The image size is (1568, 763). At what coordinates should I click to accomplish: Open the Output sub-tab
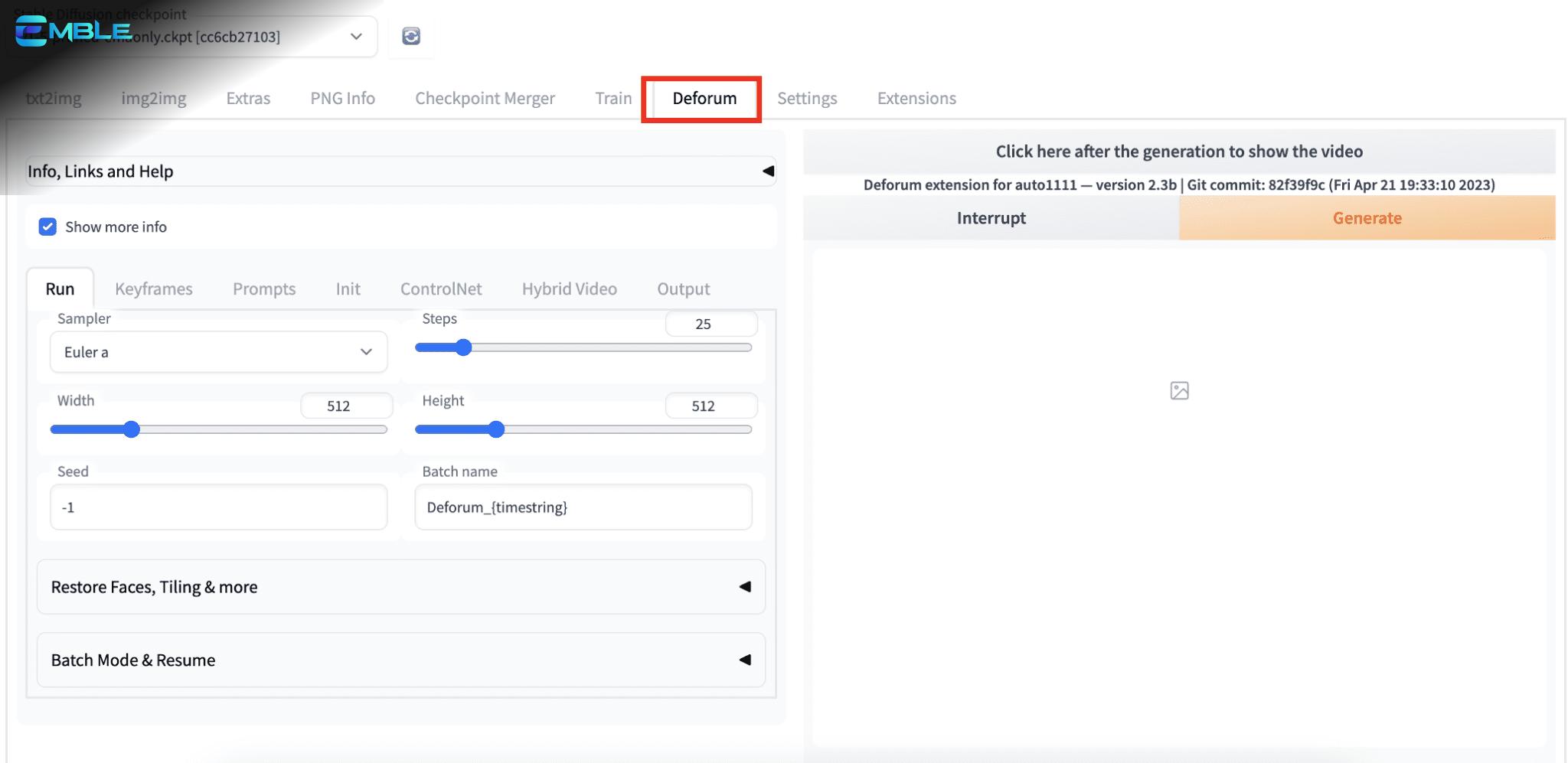tap(683, 289)
